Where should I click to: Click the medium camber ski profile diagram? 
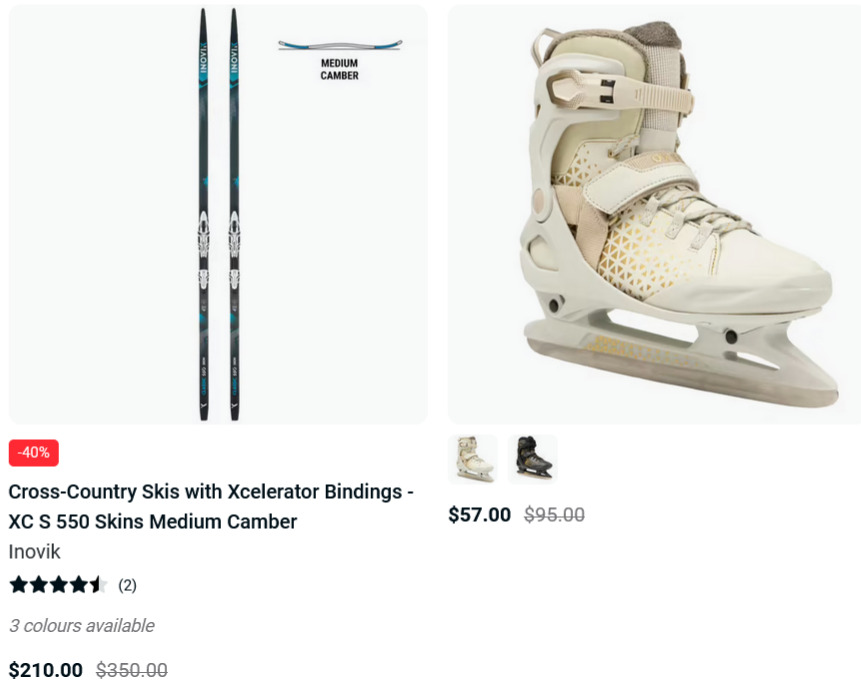[x=340, y=44]
